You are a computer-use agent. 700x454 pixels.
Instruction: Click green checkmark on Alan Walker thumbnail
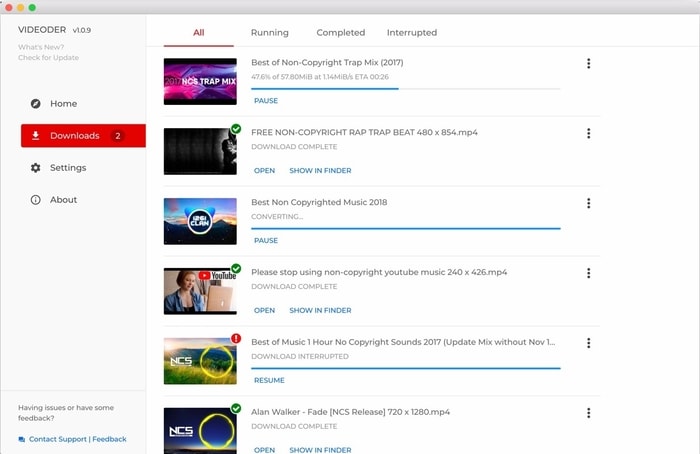(x=236, y=408)
